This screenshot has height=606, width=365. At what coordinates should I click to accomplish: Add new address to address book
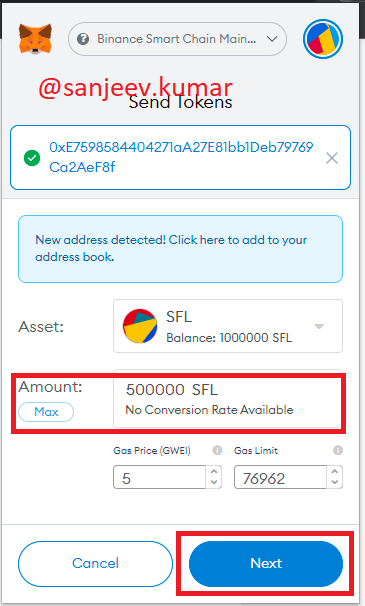180,249
